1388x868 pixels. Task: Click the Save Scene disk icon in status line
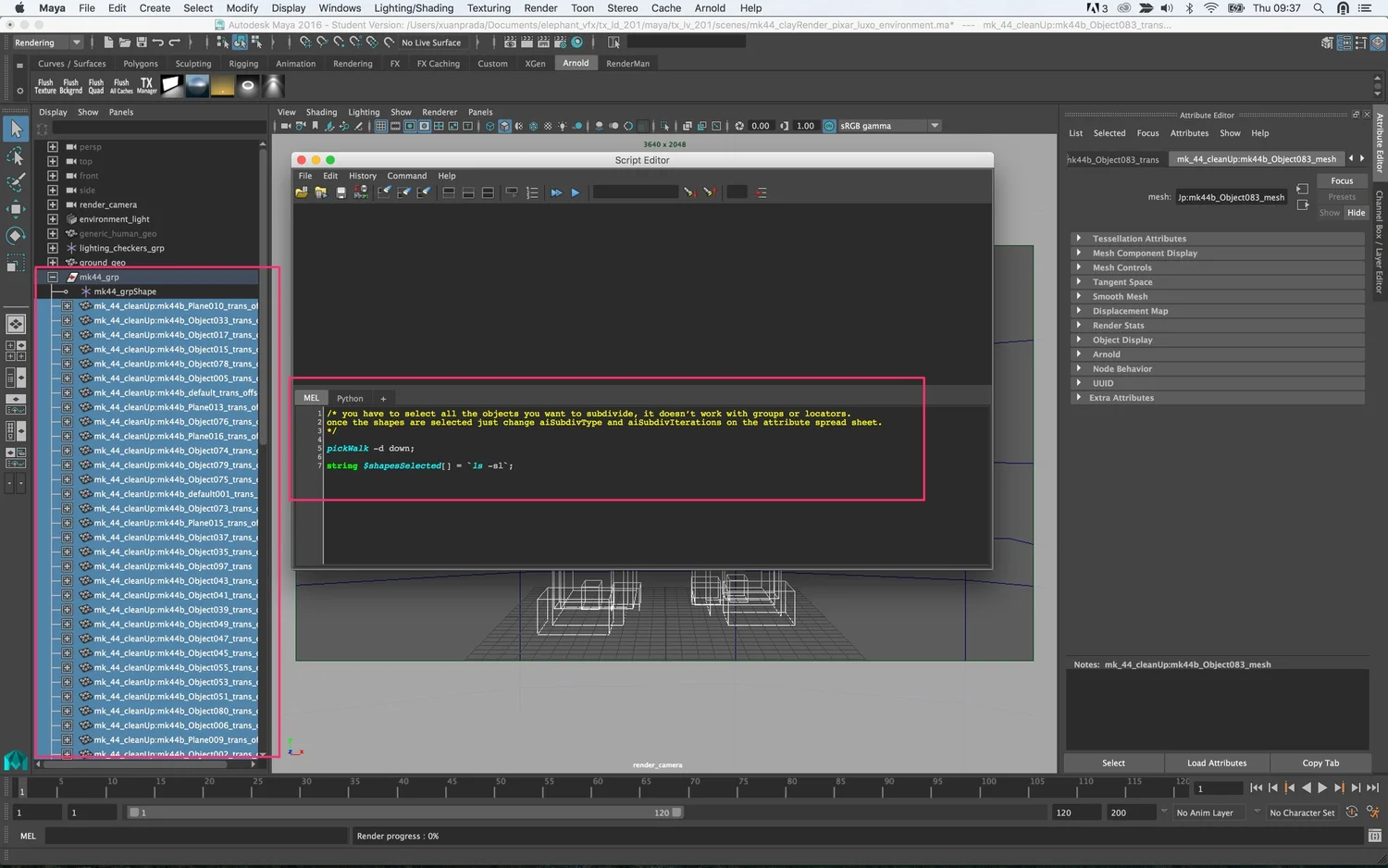click(x=142, y=43)
